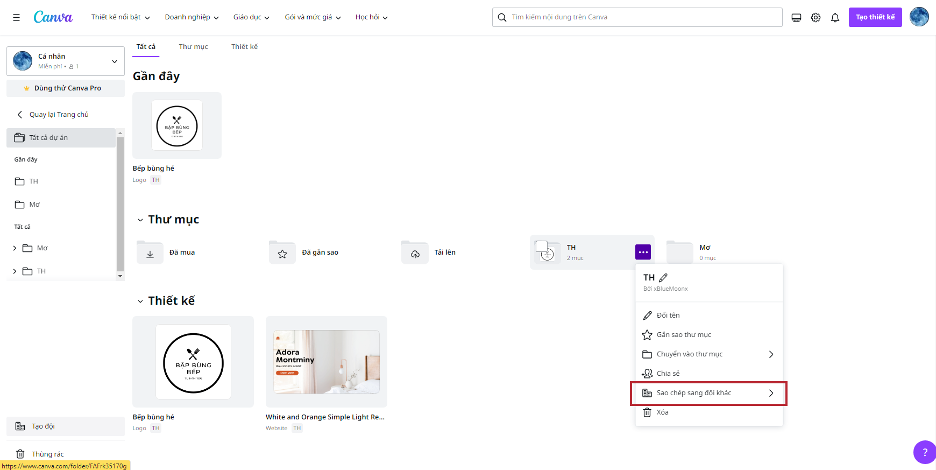
Task: Expand the Mơ folder in sidebar tree
Action: [14, 247]
